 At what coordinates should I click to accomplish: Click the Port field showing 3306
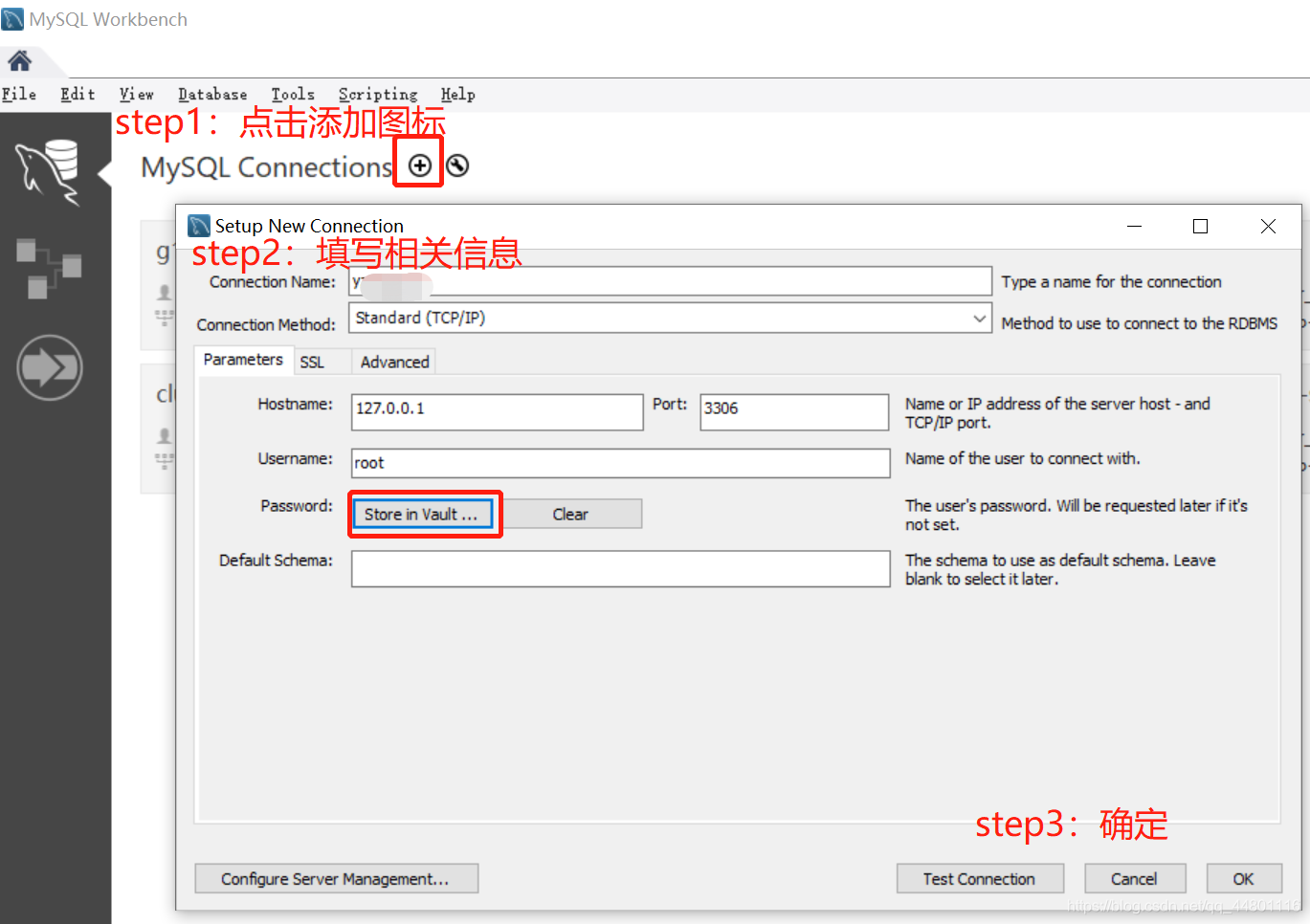pyautogui.click(x=793, y=411)
